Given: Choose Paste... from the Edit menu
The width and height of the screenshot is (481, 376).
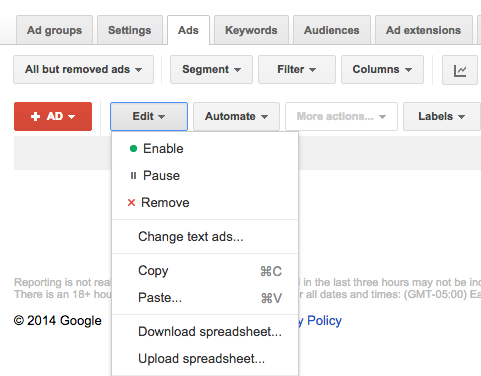Looking at the screenshot, I should 205,298.
